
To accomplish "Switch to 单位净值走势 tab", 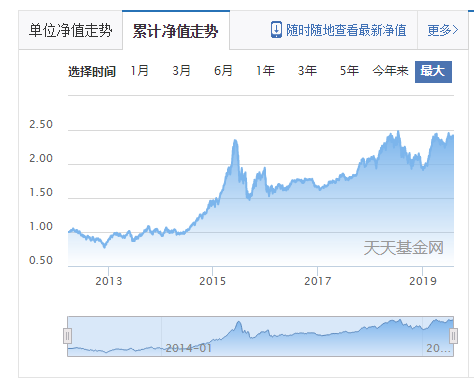I will (71, 30).
